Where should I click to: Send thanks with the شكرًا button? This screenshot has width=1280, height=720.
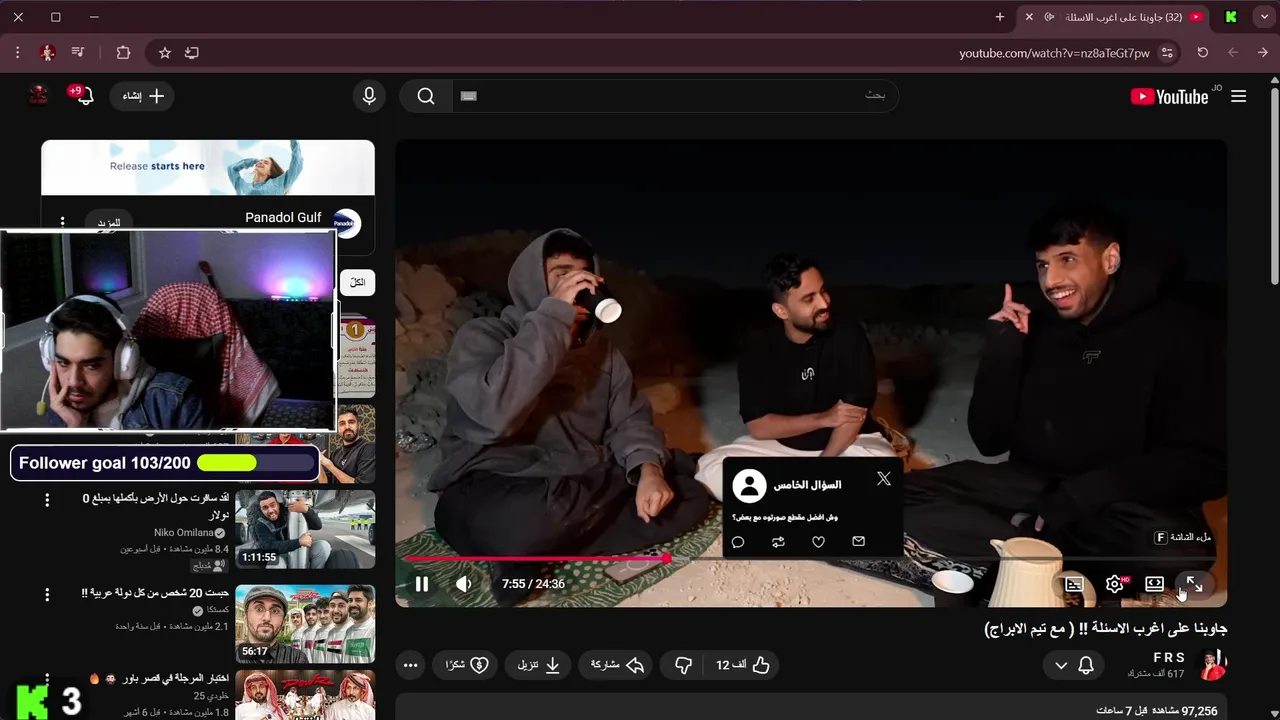[466, 665]
